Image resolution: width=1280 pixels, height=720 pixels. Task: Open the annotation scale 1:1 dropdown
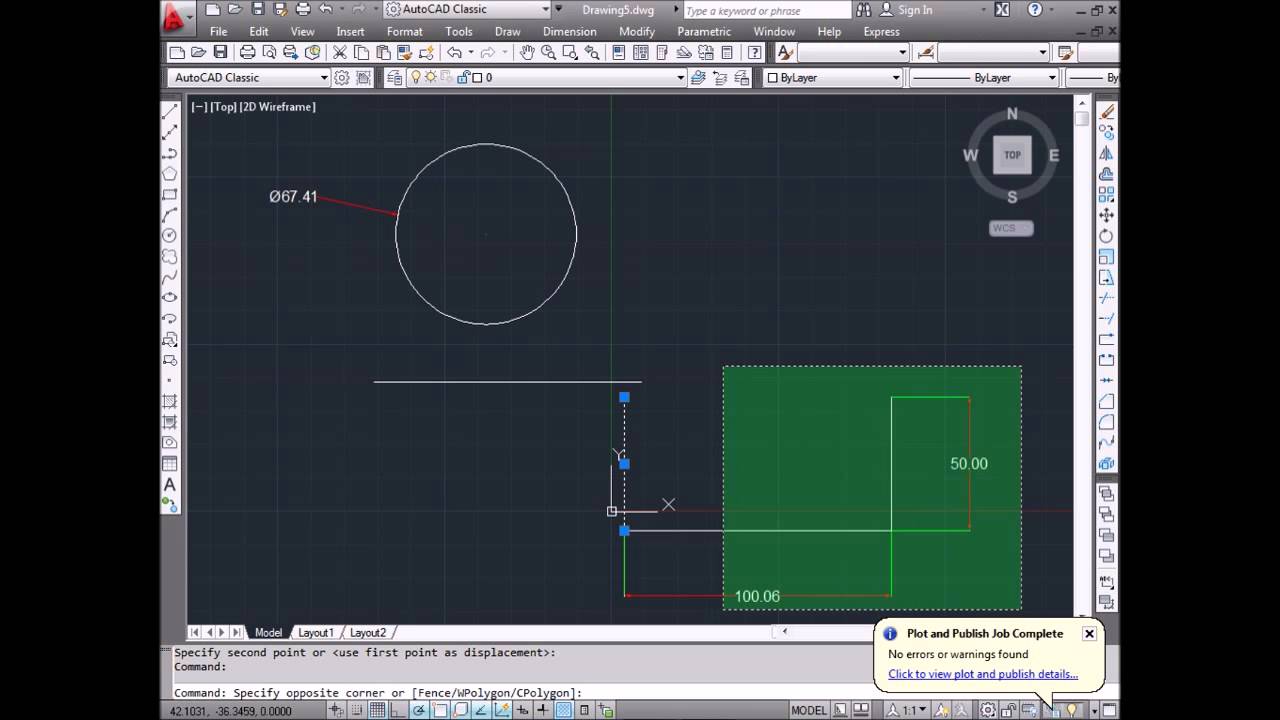913,710
